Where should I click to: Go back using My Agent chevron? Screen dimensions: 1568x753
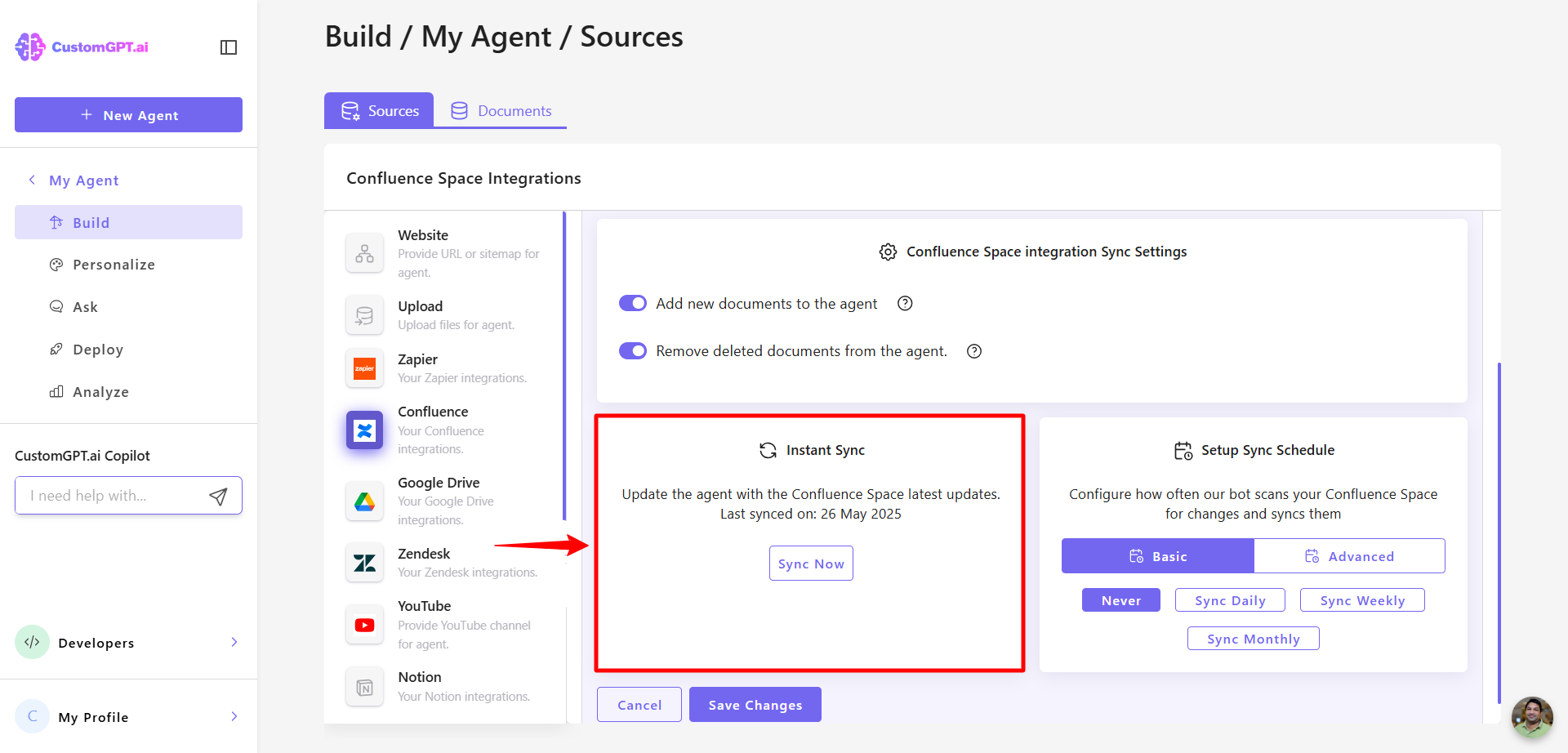32,180
